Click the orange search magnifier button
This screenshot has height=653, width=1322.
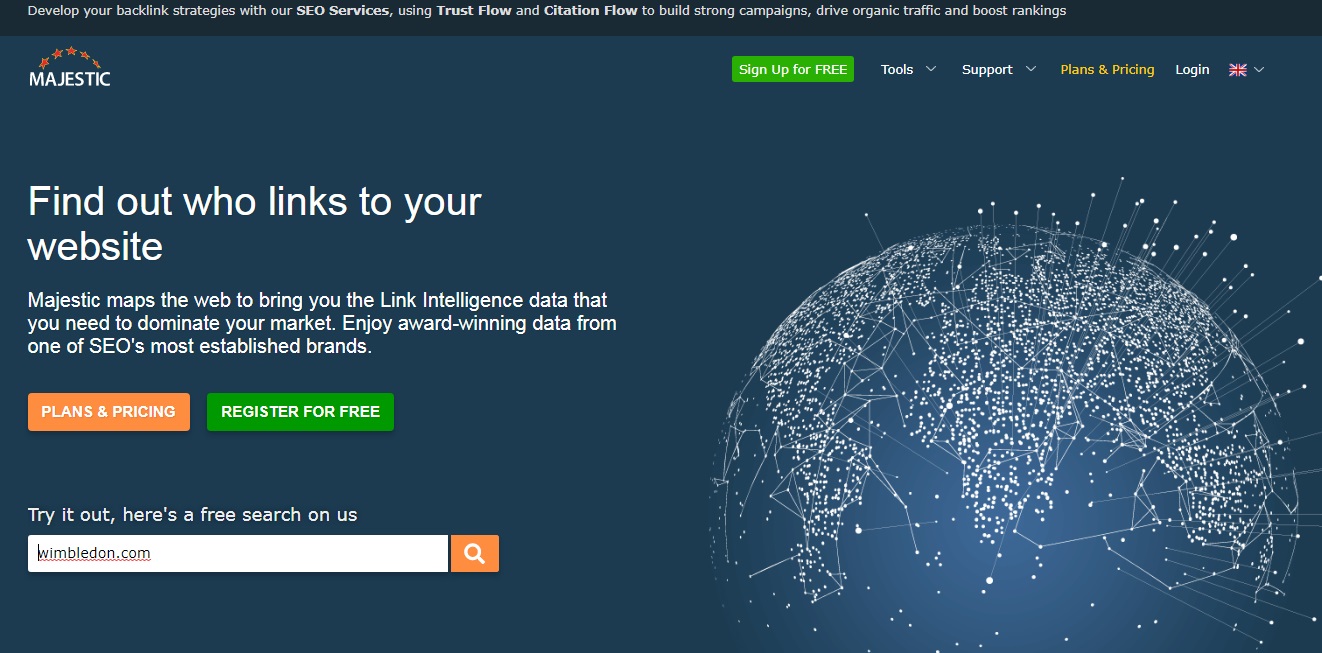coord(475,553)
